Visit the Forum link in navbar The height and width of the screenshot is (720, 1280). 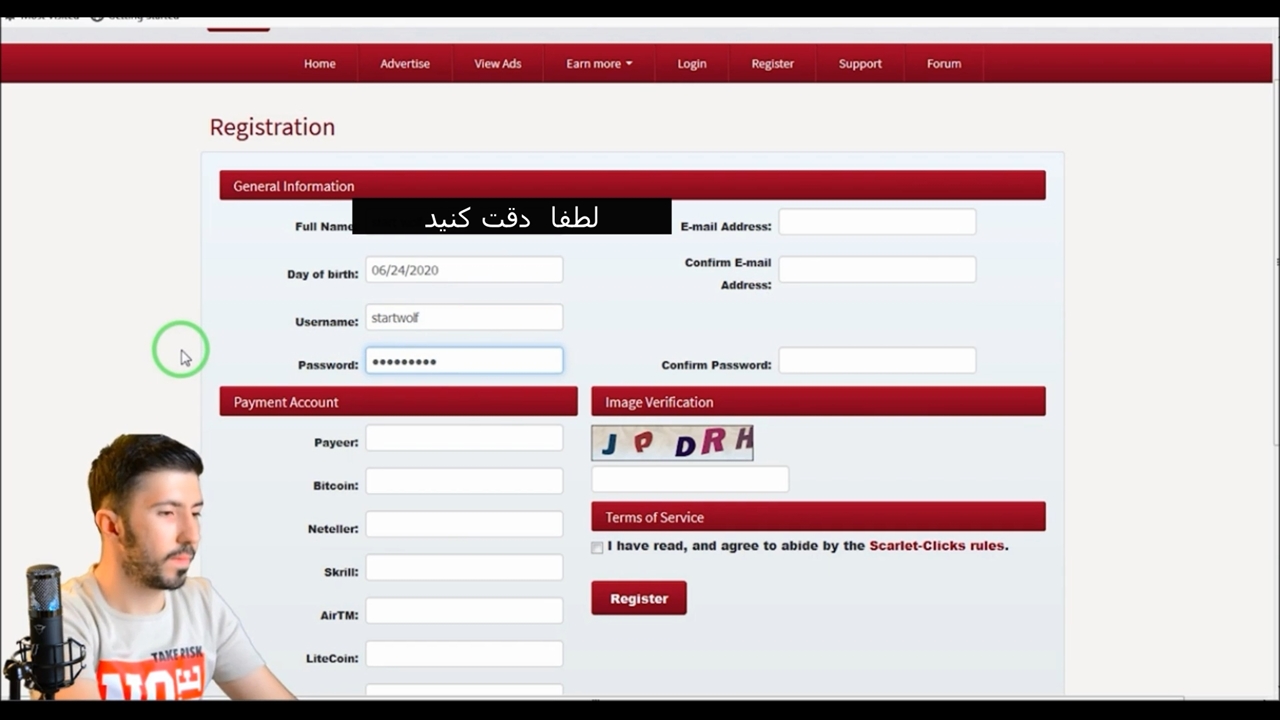[x=943, y=63]
